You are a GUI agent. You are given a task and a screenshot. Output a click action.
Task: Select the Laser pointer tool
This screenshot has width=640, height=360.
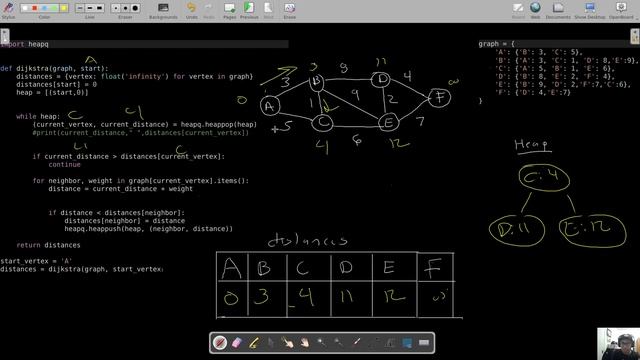[356, 342]
